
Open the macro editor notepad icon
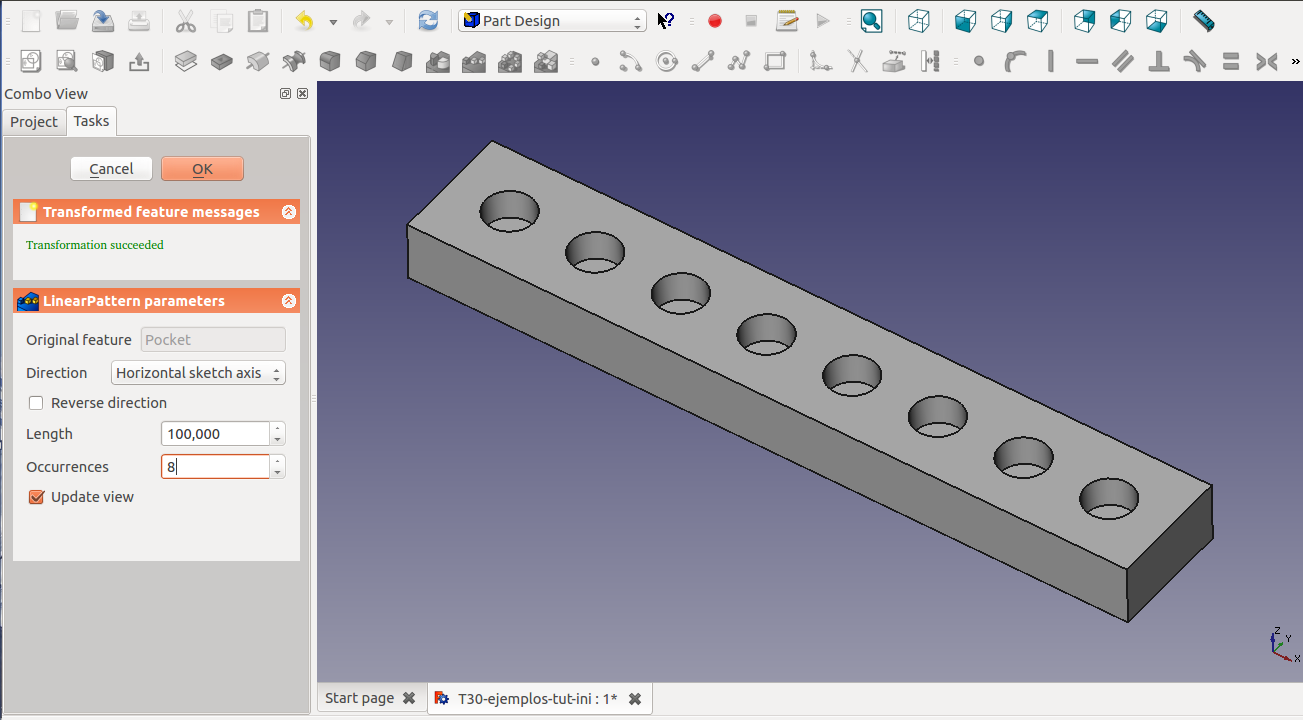tap(787, 20)
